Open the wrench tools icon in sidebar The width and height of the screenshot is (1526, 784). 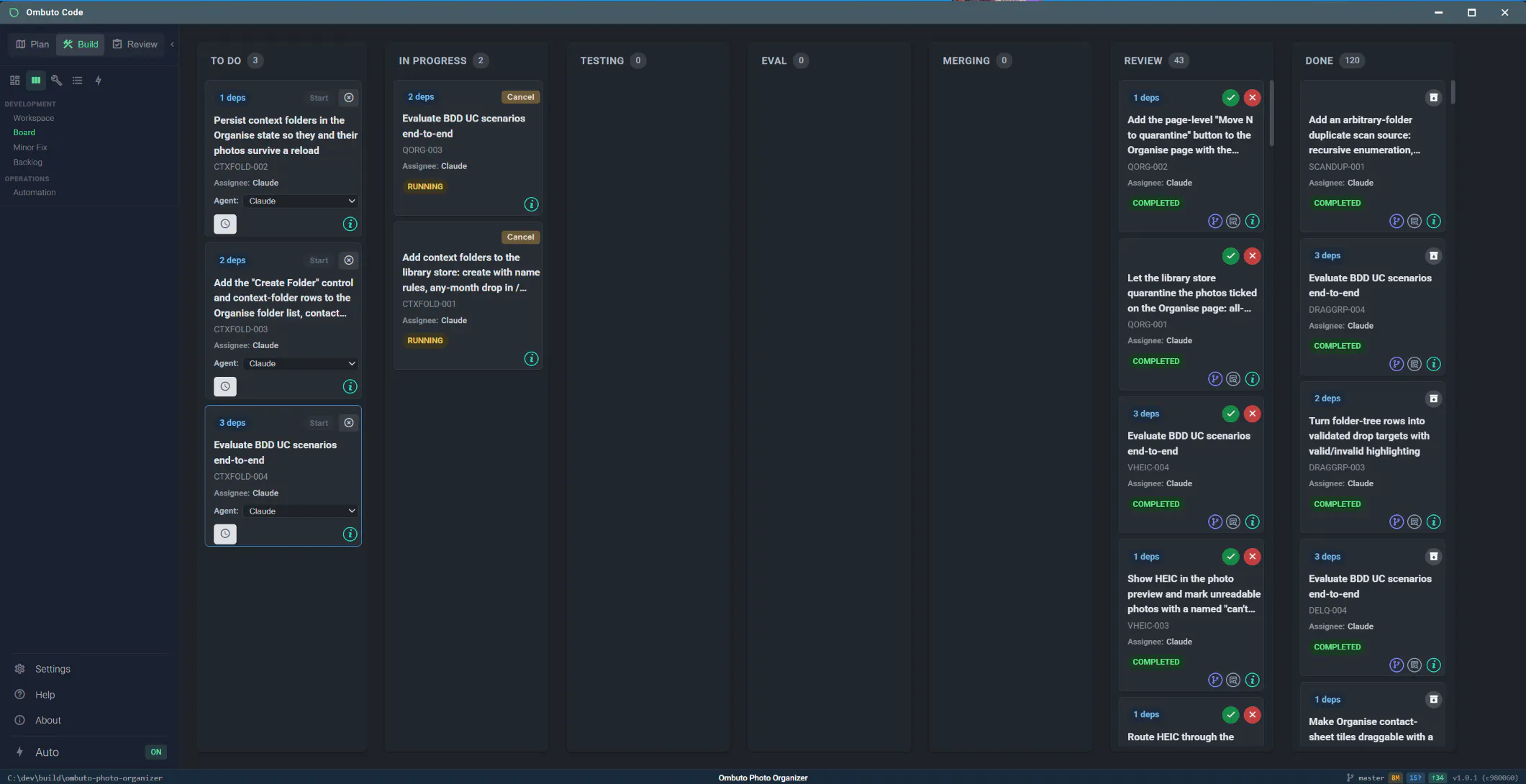point(56,81)
